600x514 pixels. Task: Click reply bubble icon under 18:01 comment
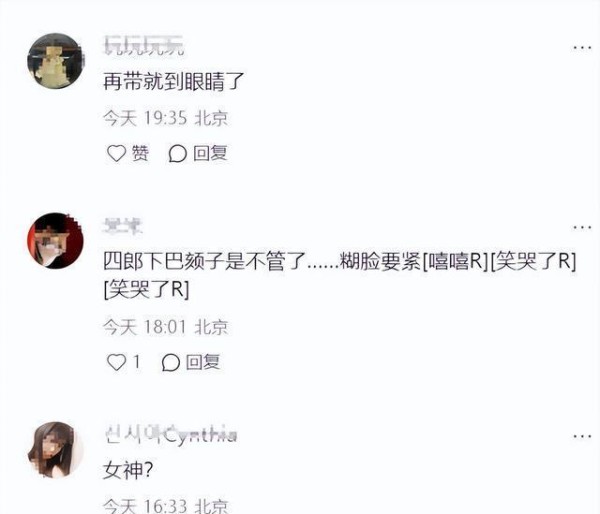pos(170,362)
